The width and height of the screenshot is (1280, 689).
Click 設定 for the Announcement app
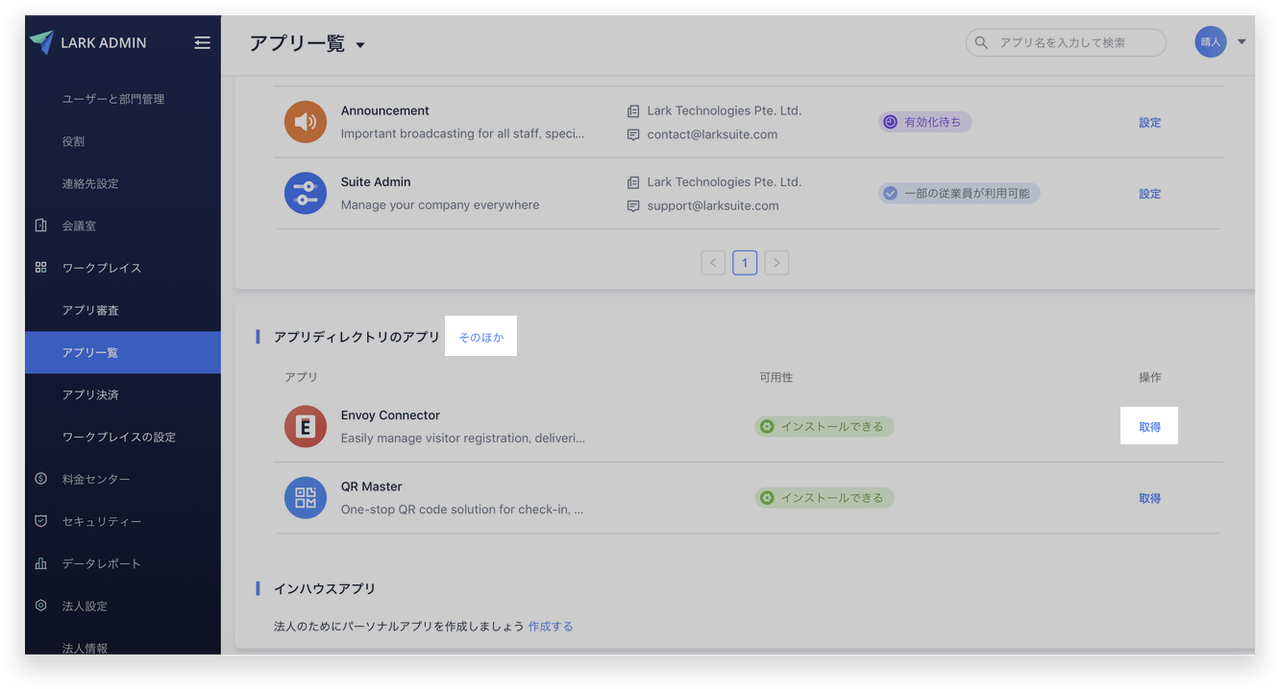(1149, 123)
